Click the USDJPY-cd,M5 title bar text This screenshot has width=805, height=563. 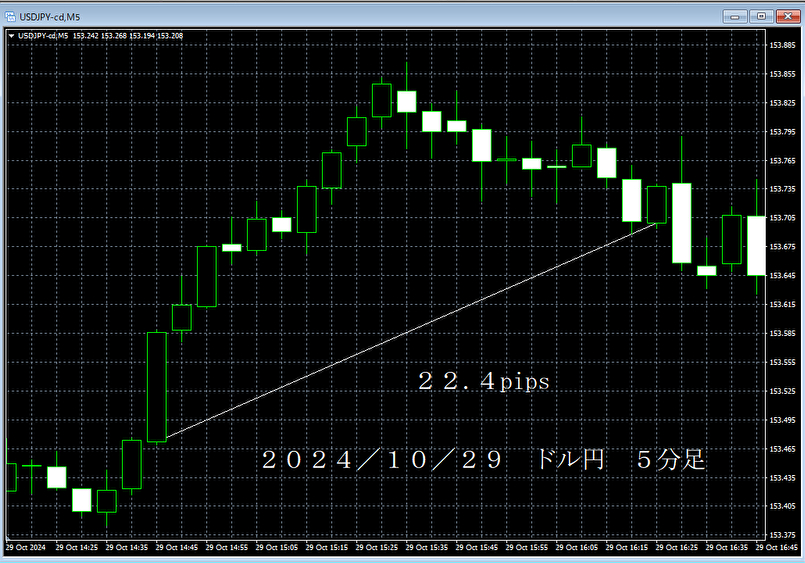[50, 17]
